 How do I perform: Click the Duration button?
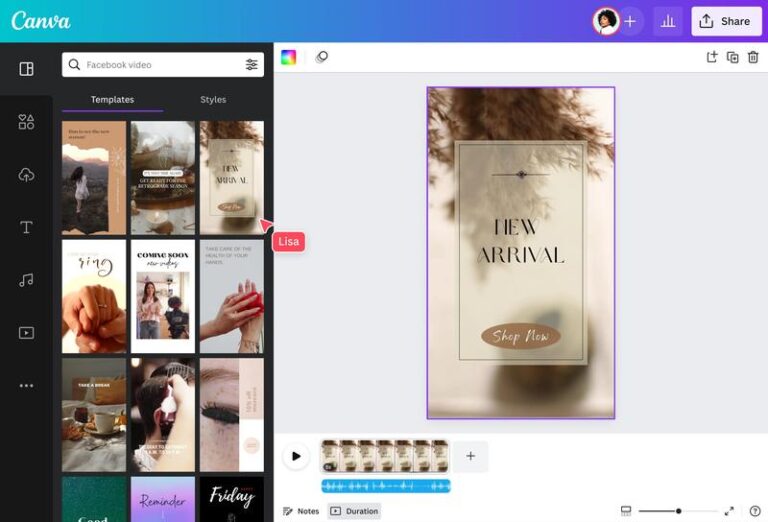pyautogui.click(x=354, y=511)
